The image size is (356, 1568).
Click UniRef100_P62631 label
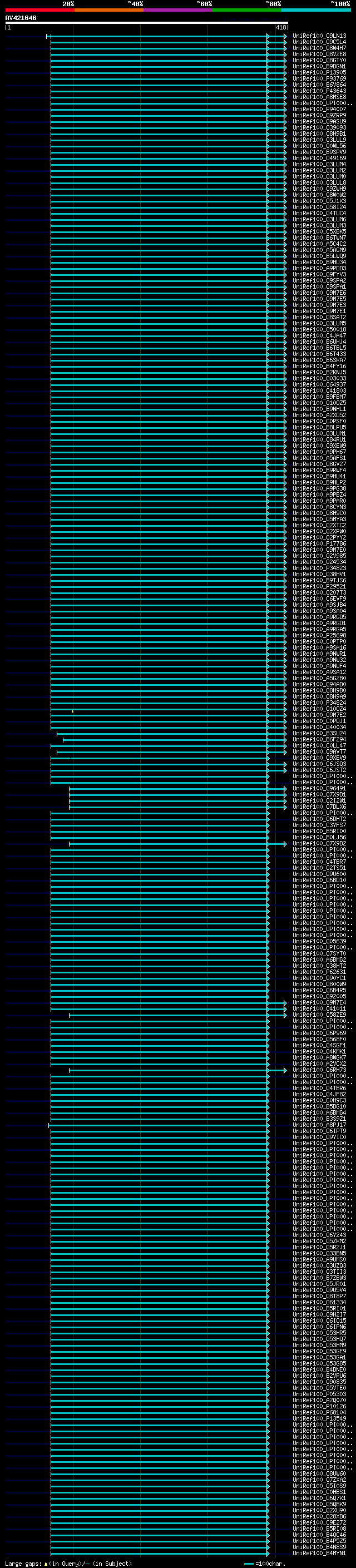[319, 972]
